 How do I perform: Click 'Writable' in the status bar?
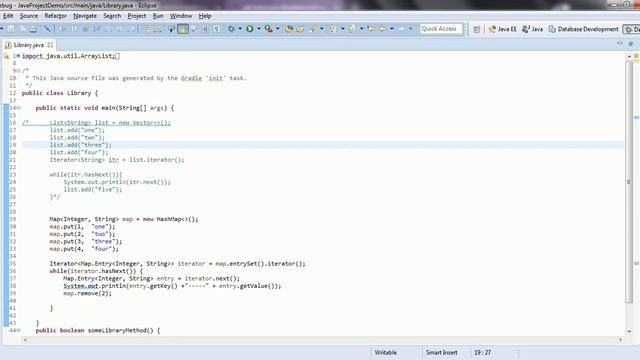click(385, 352)
